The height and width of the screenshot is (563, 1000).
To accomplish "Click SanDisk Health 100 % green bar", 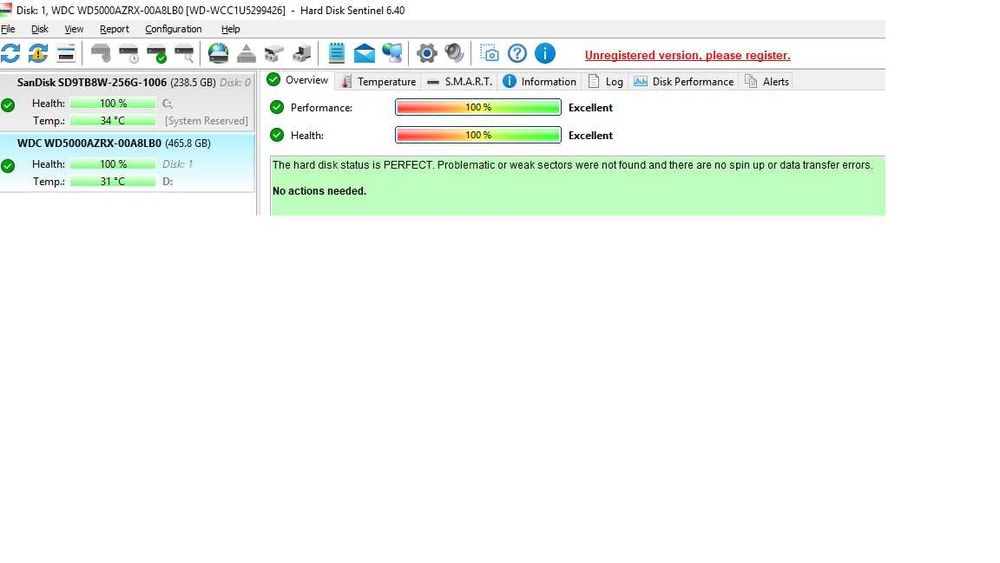I will point(113,103).
